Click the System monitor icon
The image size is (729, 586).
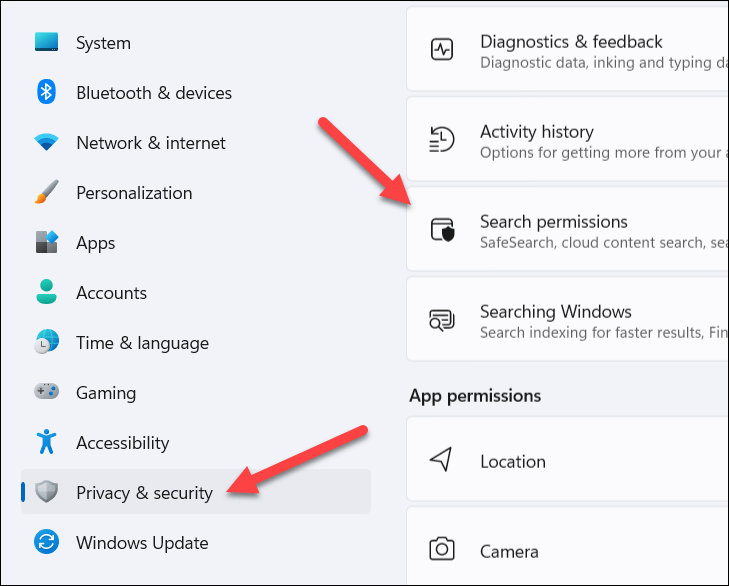[47, 42]
